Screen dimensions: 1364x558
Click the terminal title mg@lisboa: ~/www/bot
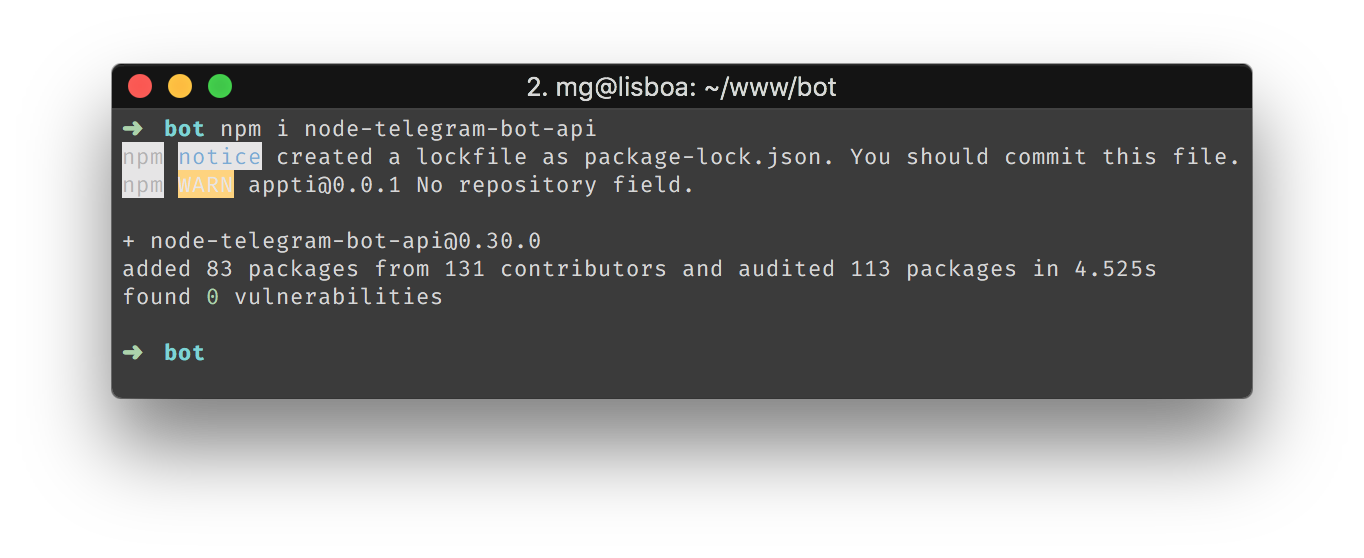point(681,88)
